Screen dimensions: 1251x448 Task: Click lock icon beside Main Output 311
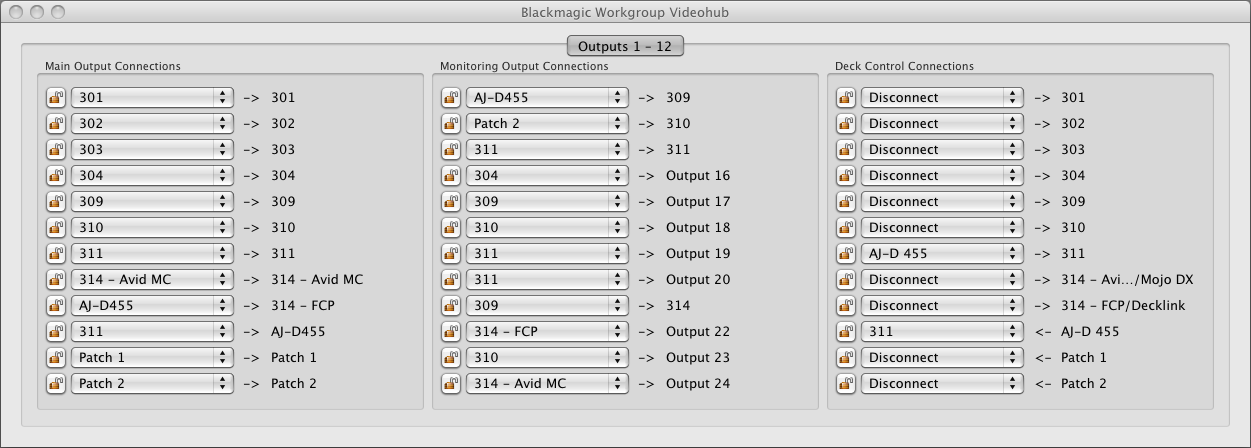click(56, 254)
